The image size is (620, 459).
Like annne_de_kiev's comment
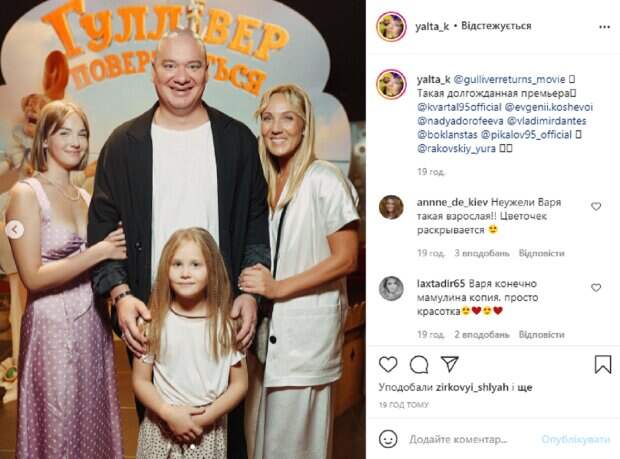[x=596, y=206]
